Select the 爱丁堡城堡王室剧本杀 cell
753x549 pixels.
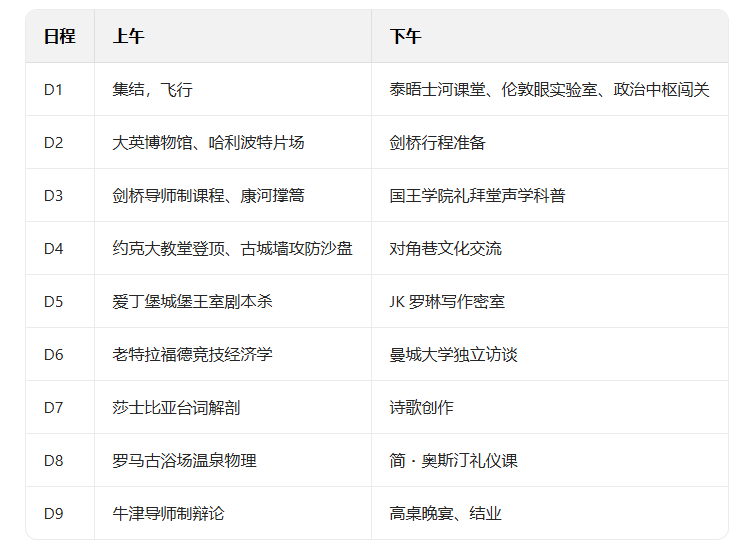pyautogui.click(x=192, y=302)
